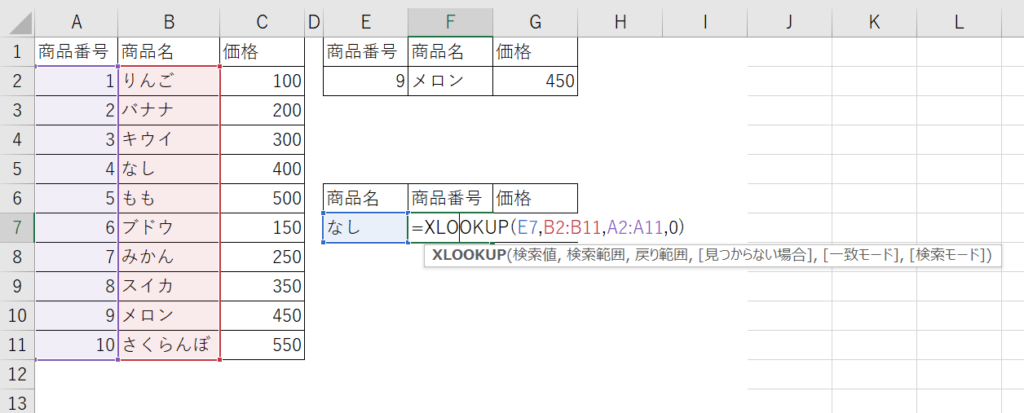Click cell E7 containing なし
Image resolution: width=1024 pixels, height=413 pixels.
pyautogui.click(x=365, y=228)
